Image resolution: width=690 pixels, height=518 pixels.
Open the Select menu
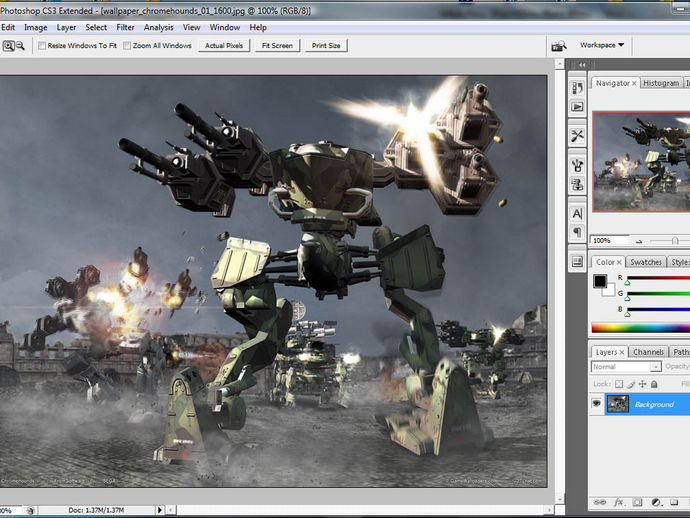(96, 27)
